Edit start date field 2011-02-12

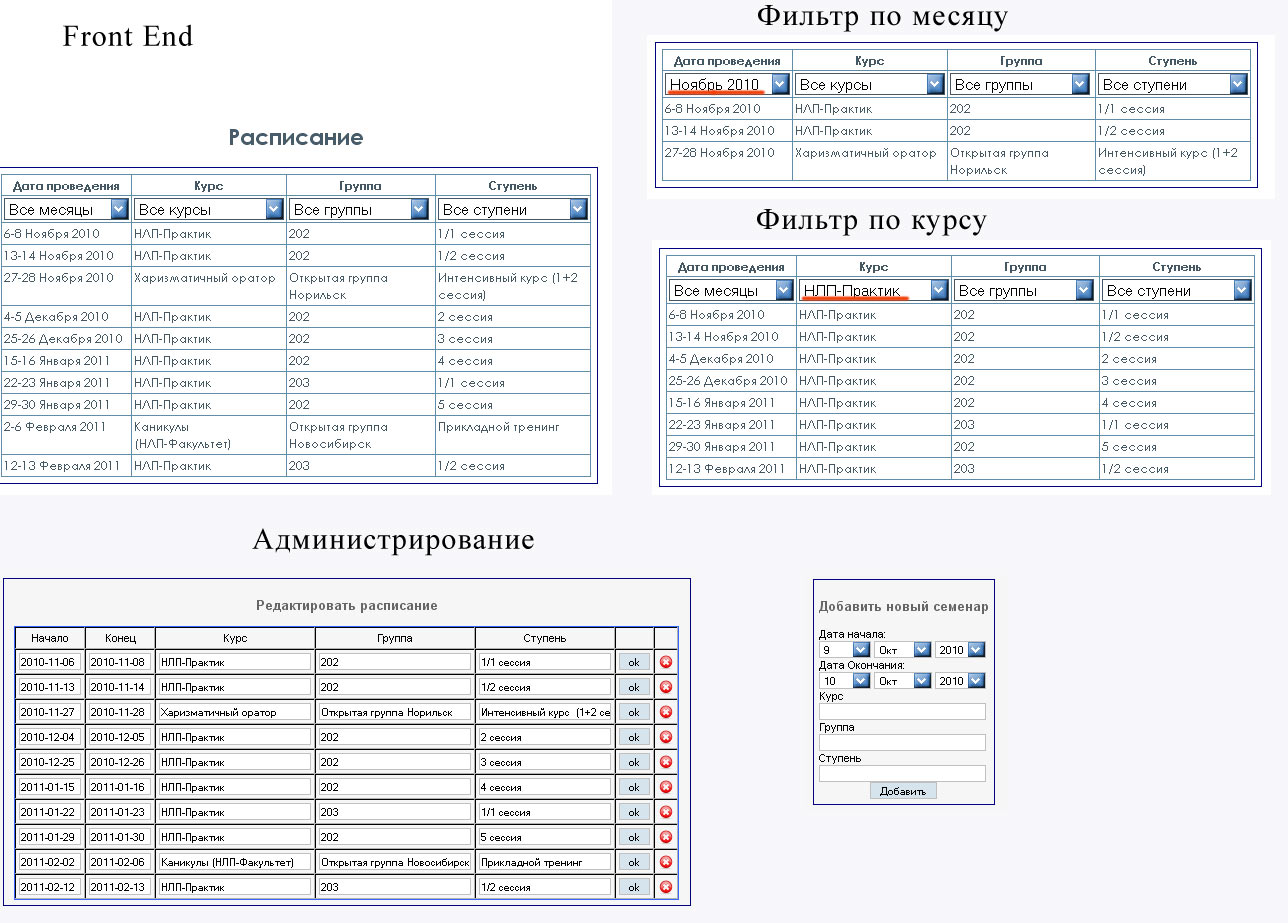[50, 887]
